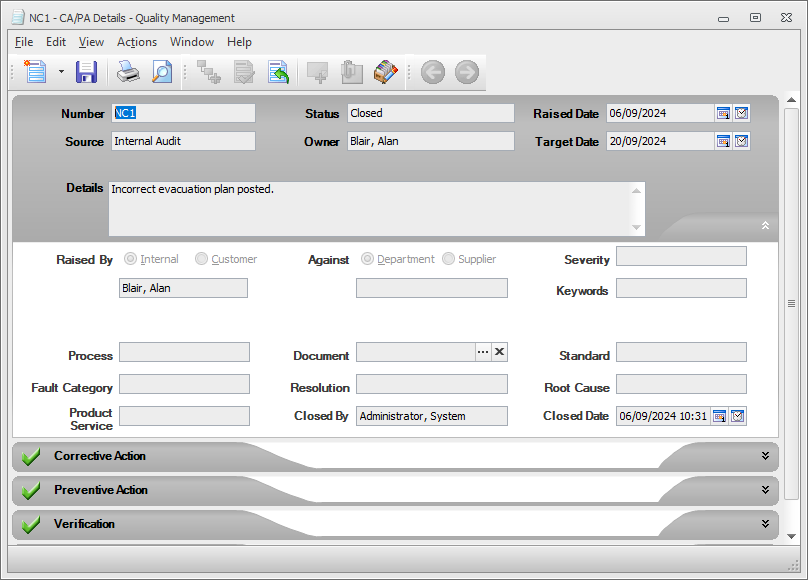Image resolution: width=808 pixels, height=580 pixels.
Task: Click the Fault Category field
Action: (184, 384)
